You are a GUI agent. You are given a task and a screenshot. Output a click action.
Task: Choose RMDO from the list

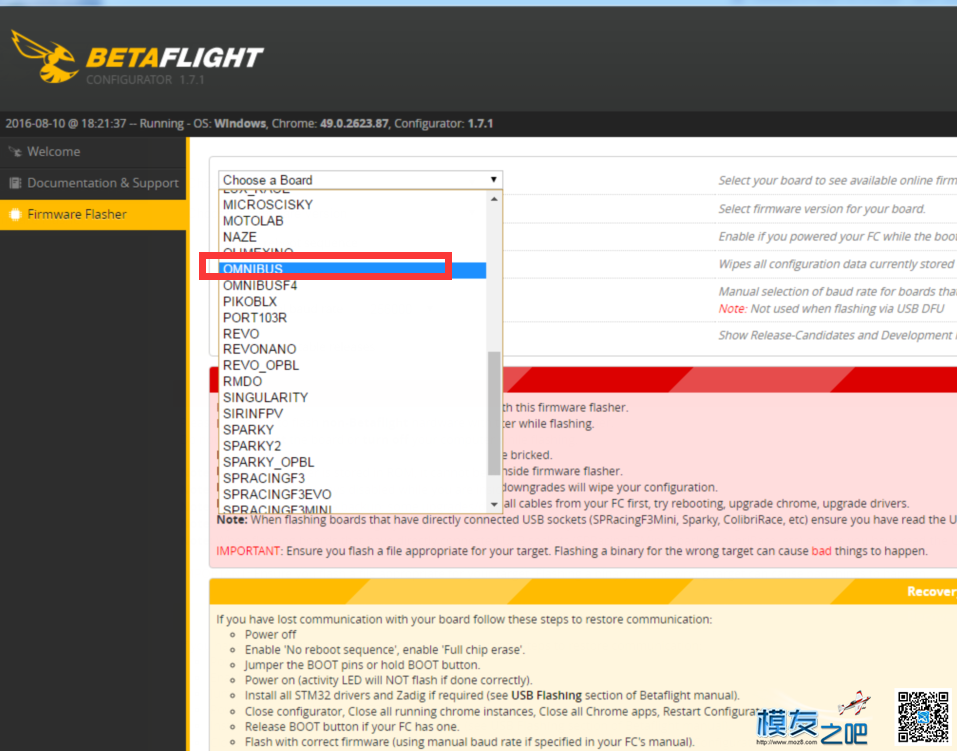(x=353, y=382)
